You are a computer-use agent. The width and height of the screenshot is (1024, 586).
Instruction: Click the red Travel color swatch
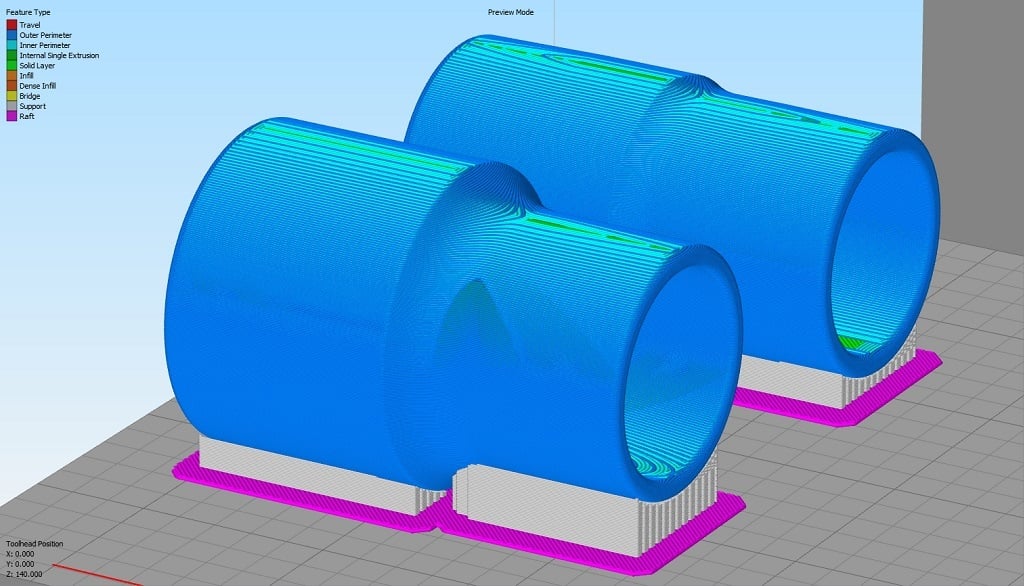(12, 25)
